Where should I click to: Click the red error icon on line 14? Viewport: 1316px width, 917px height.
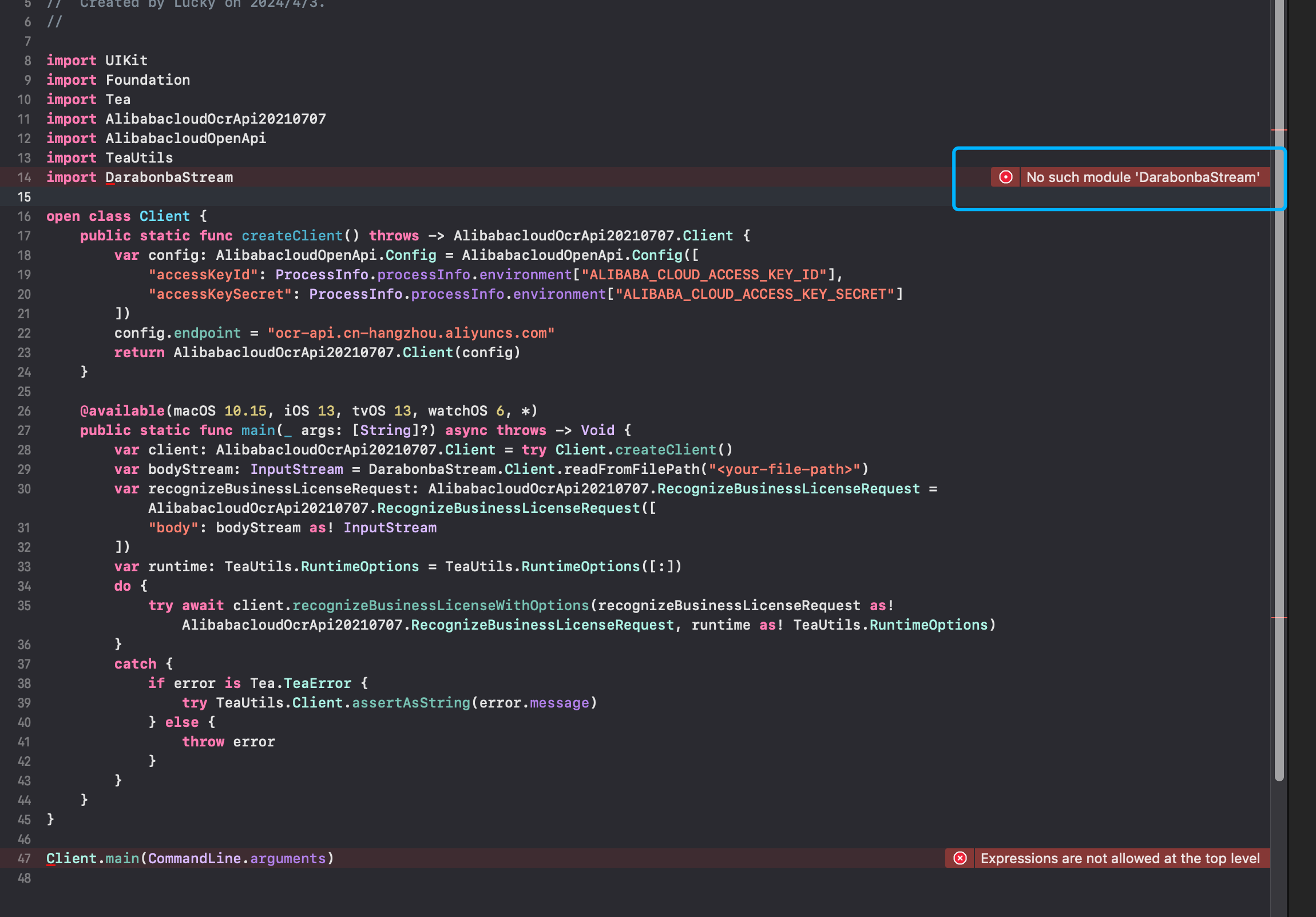pos(1005,177)
